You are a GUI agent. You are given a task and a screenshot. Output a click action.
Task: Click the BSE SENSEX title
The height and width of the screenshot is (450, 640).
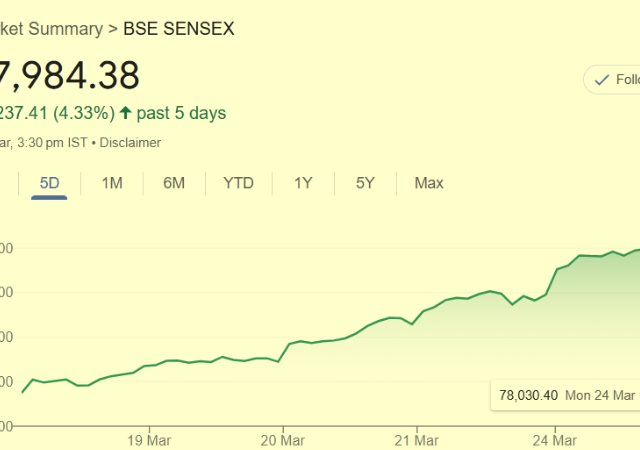tap(179, 29)
